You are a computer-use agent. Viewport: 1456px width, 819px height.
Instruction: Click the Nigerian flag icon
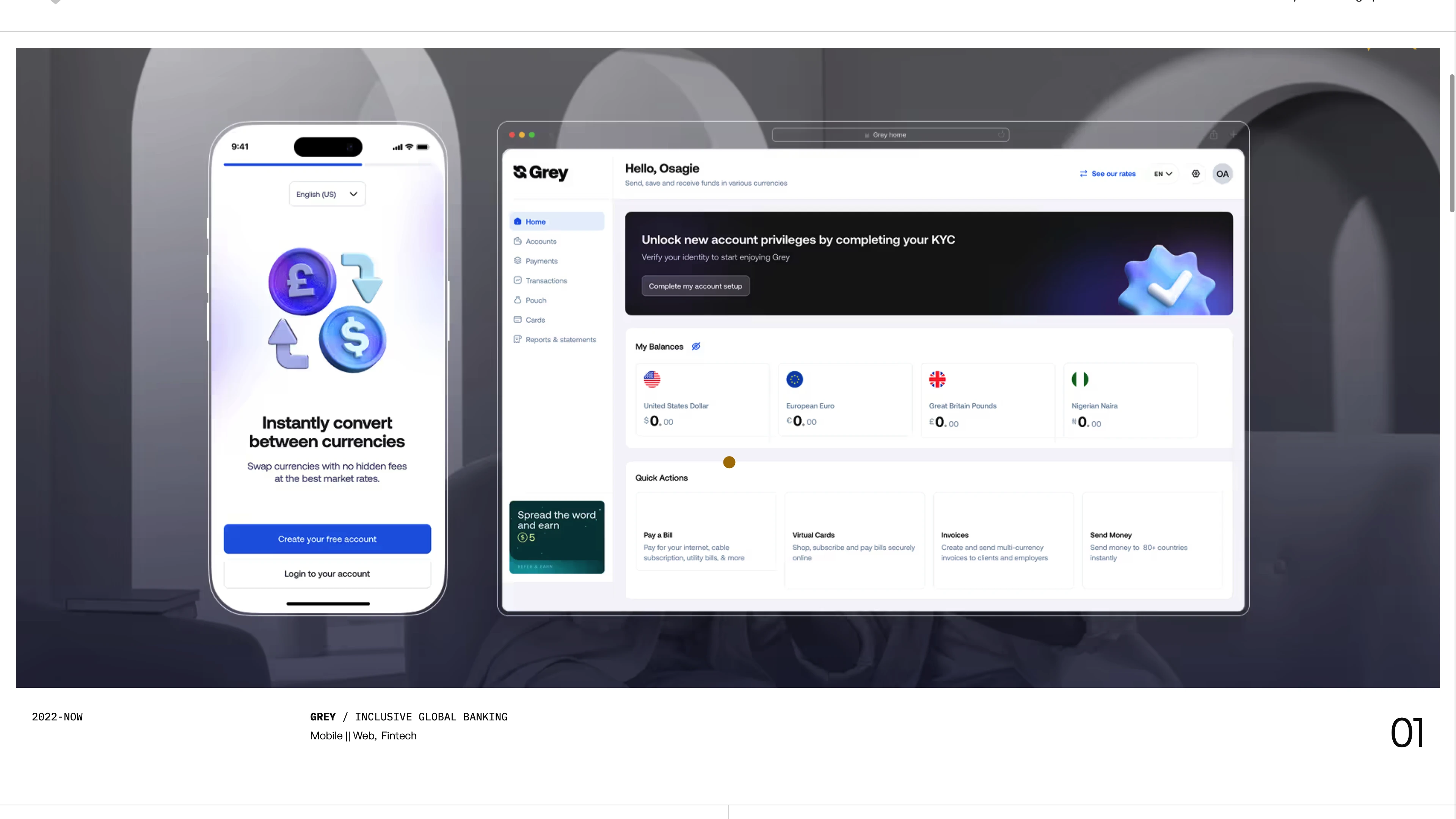click(1079, 379)
